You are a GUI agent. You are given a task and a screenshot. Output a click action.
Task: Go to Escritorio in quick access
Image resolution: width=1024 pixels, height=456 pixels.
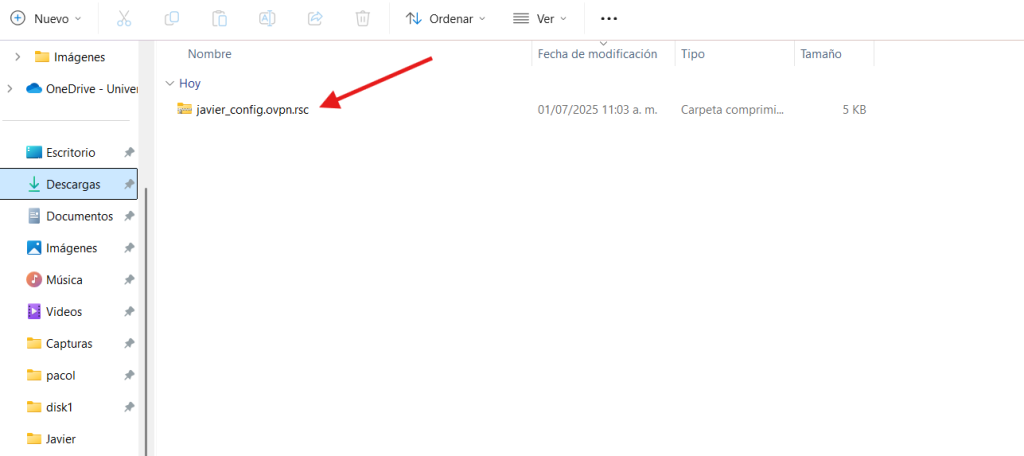[x=61, y=152]
